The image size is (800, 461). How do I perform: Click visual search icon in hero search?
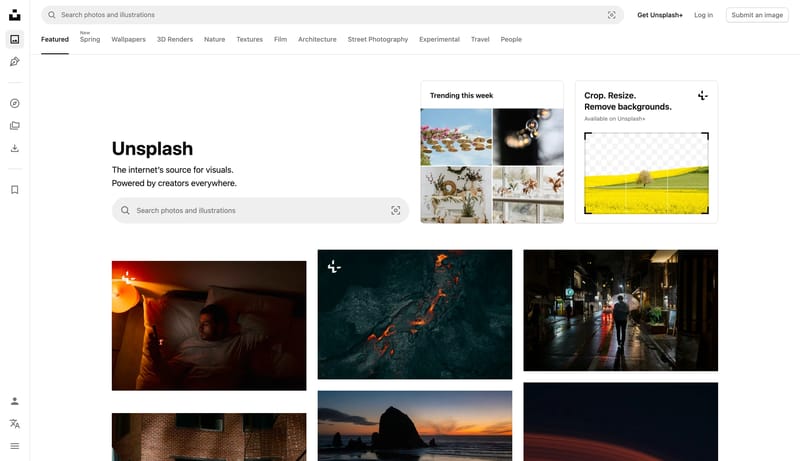click(x=396, y=210)
